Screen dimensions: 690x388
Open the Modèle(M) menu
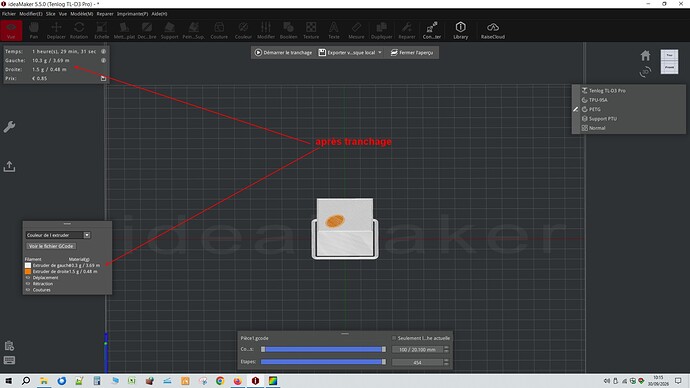tap(82, 14)
